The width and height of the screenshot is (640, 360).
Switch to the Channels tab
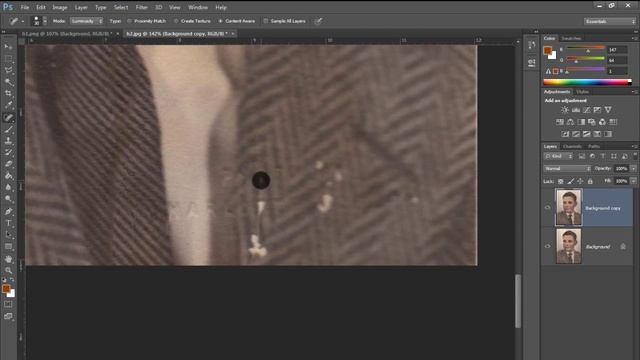point(572,146)
